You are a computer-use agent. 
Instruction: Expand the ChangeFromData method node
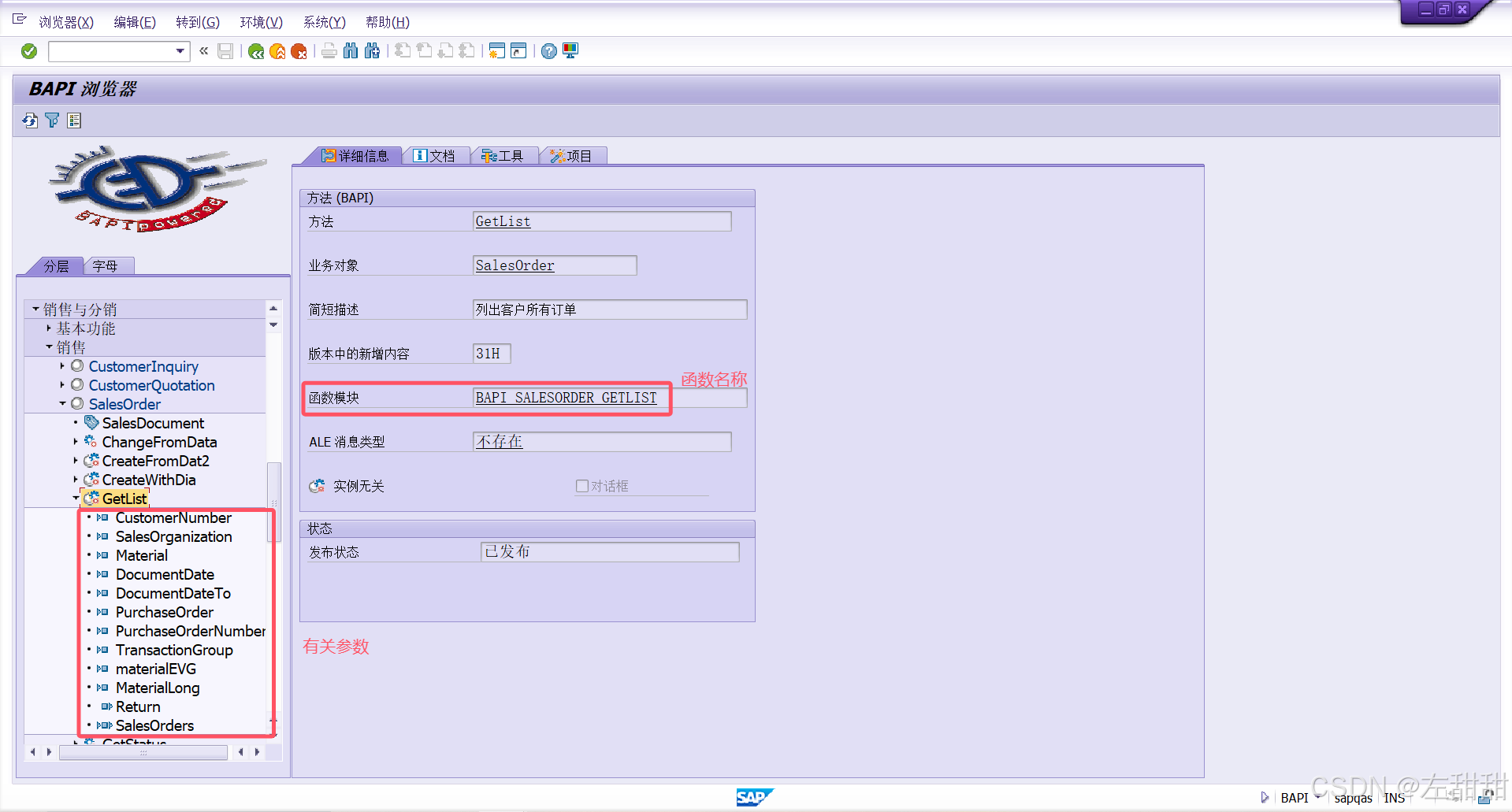76,442
